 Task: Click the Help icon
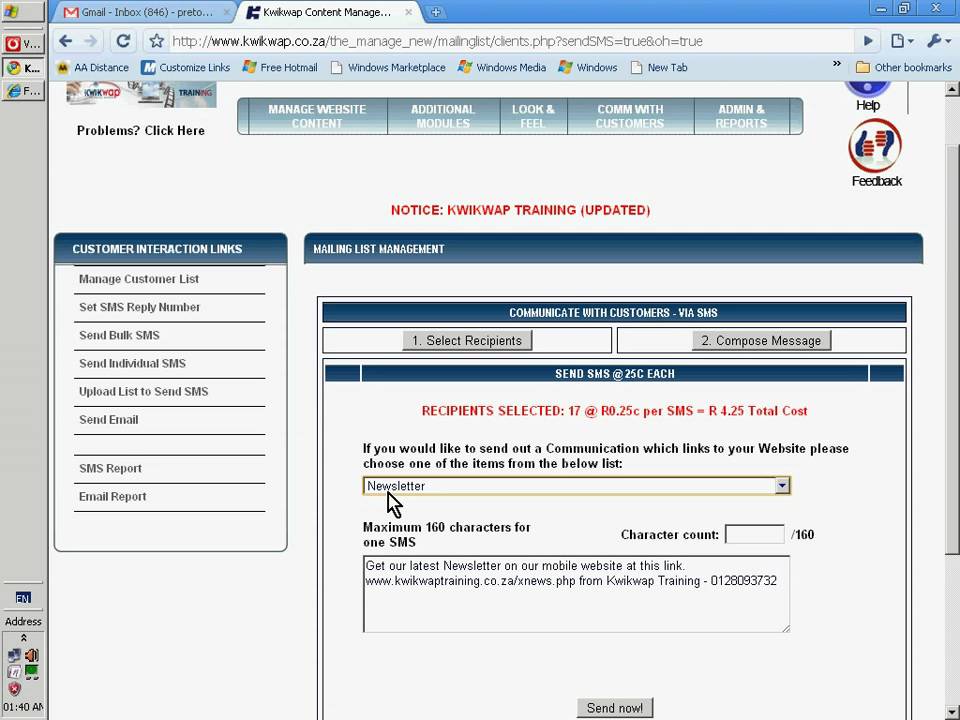pos(868,96)
